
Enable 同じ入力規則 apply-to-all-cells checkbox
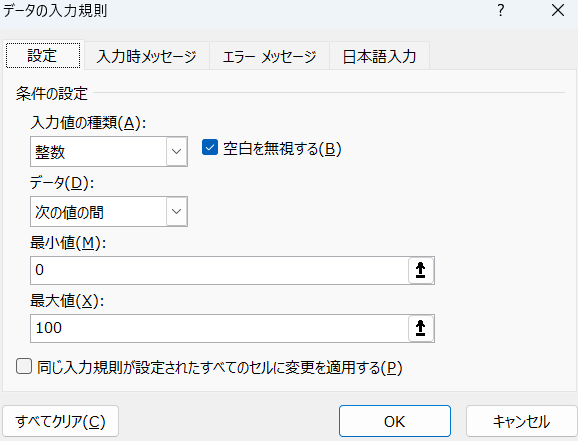(x=24, y=367)
